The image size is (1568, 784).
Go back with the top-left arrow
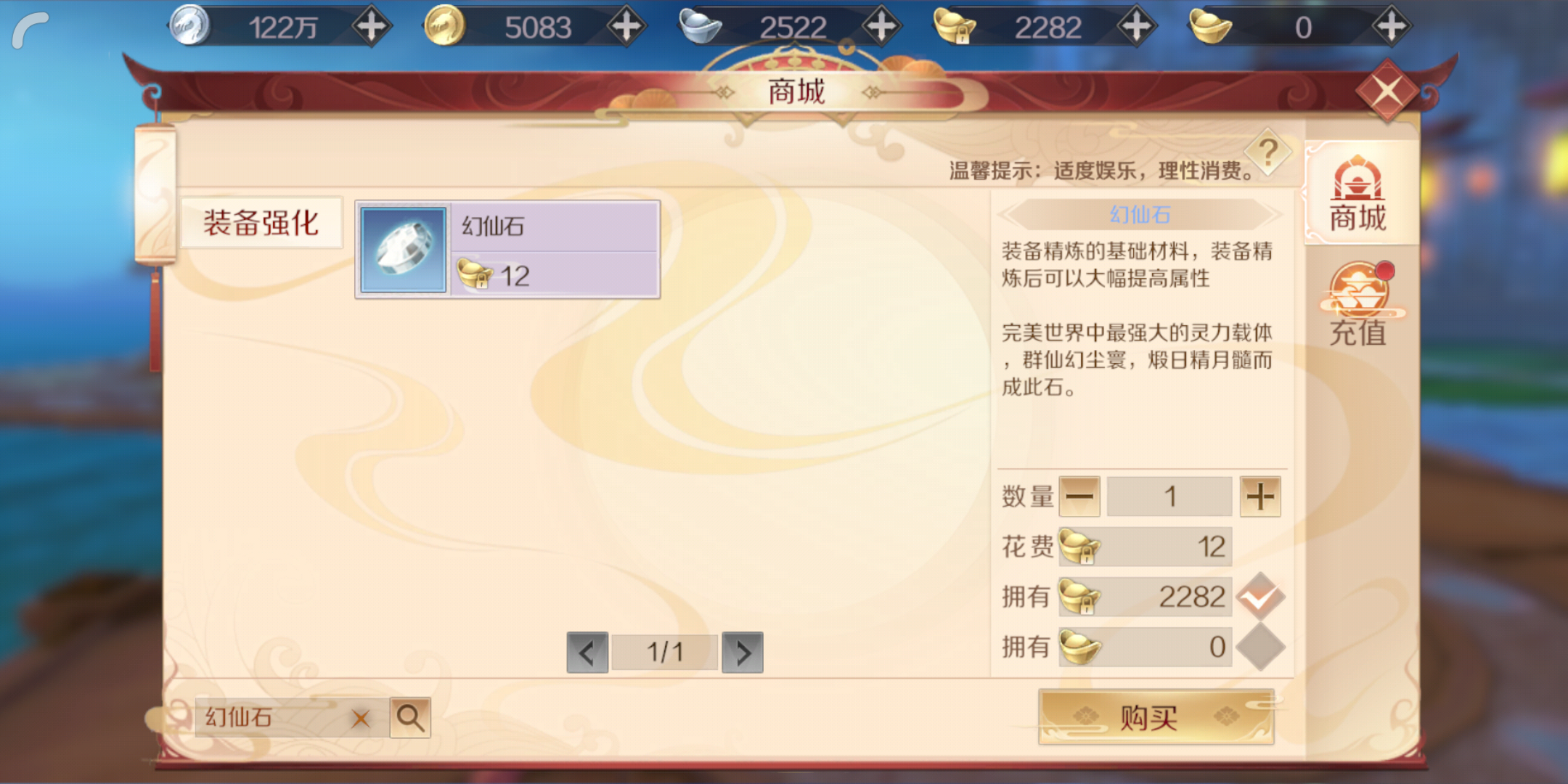click(30, 30)
